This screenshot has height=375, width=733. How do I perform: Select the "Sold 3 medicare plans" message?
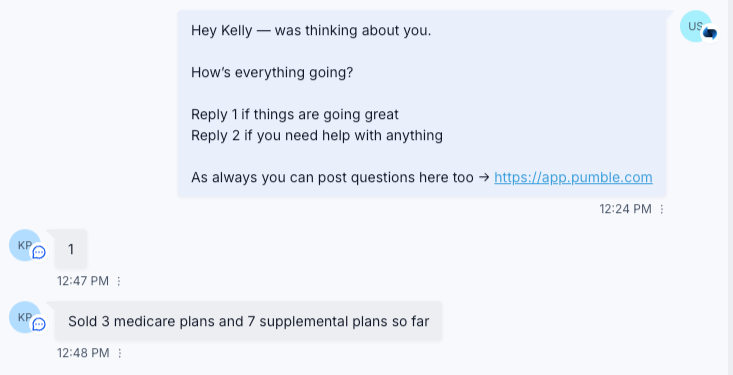(x=248, y=321)
